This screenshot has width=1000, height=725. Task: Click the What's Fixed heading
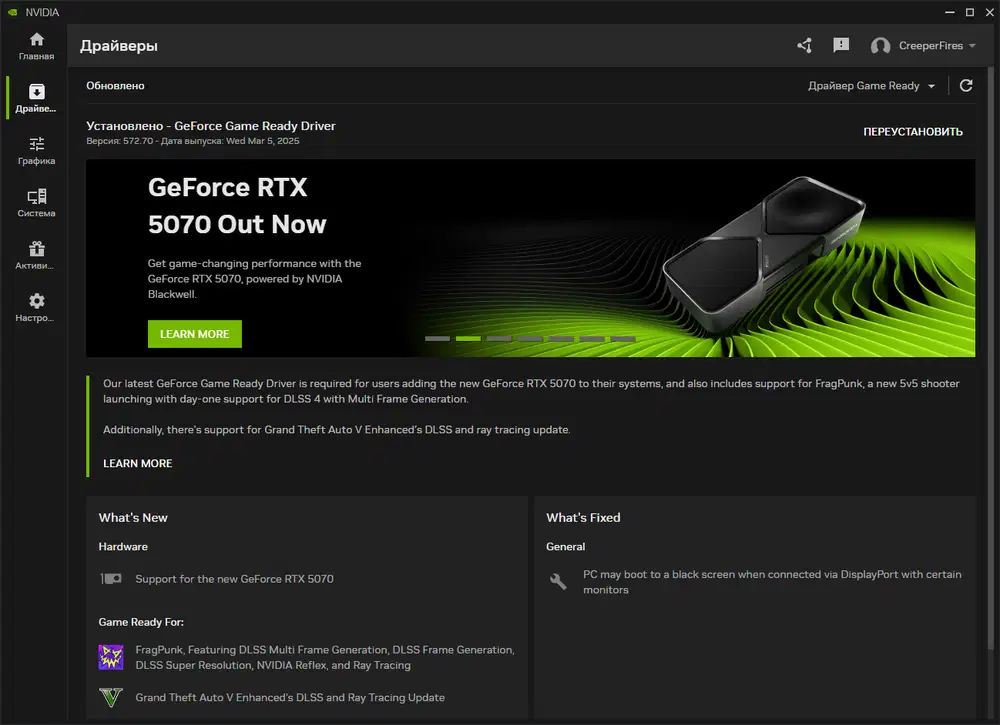coord(583,518)
